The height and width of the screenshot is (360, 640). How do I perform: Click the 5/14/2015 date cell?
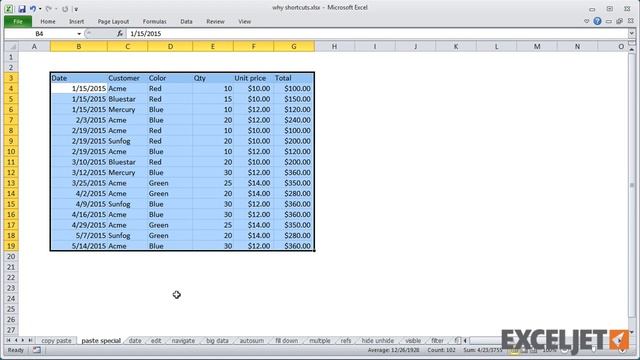point(79,246)
